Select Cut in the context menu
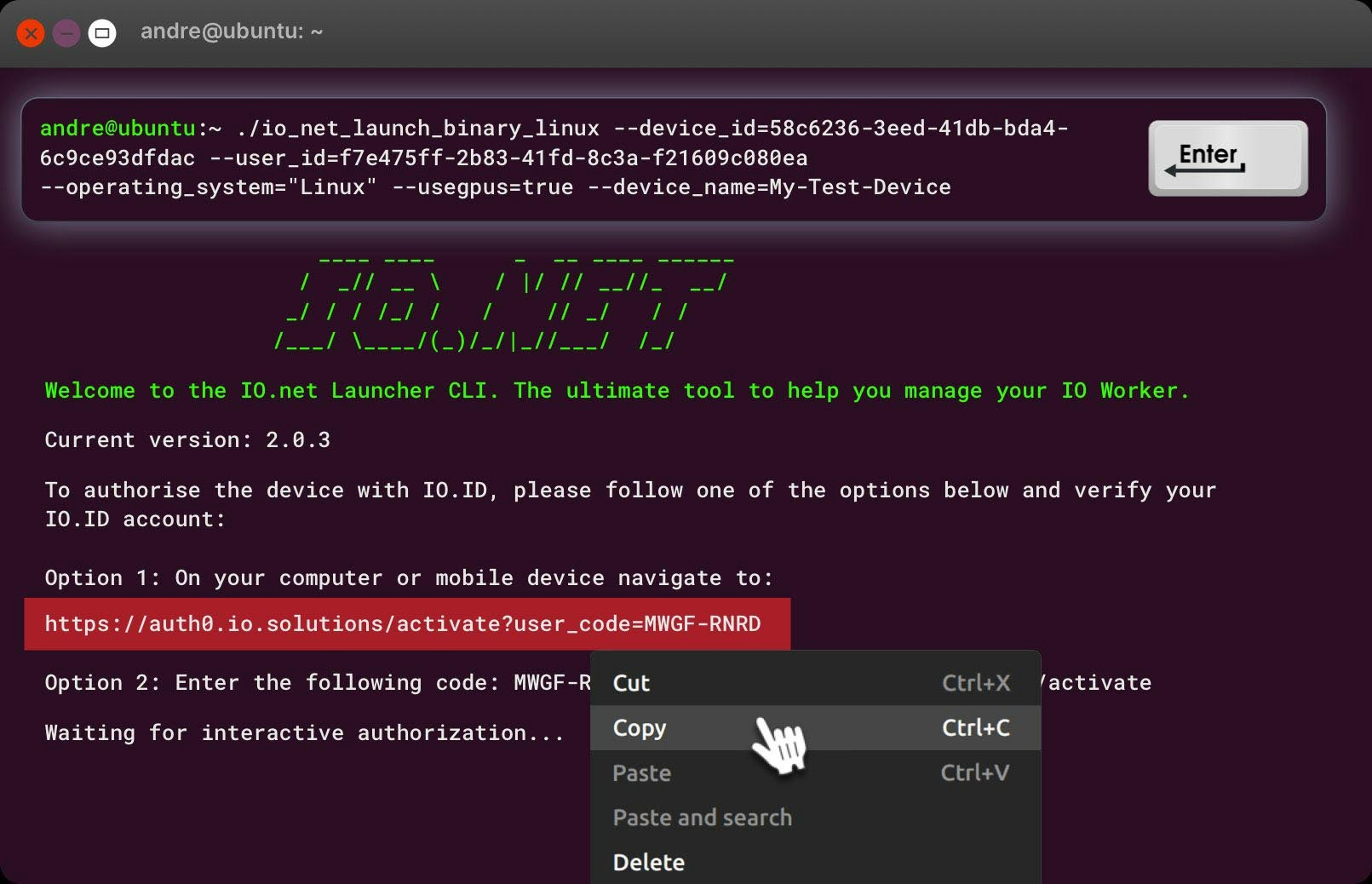The image size is (1372, 884). click(x=815, y=683)
